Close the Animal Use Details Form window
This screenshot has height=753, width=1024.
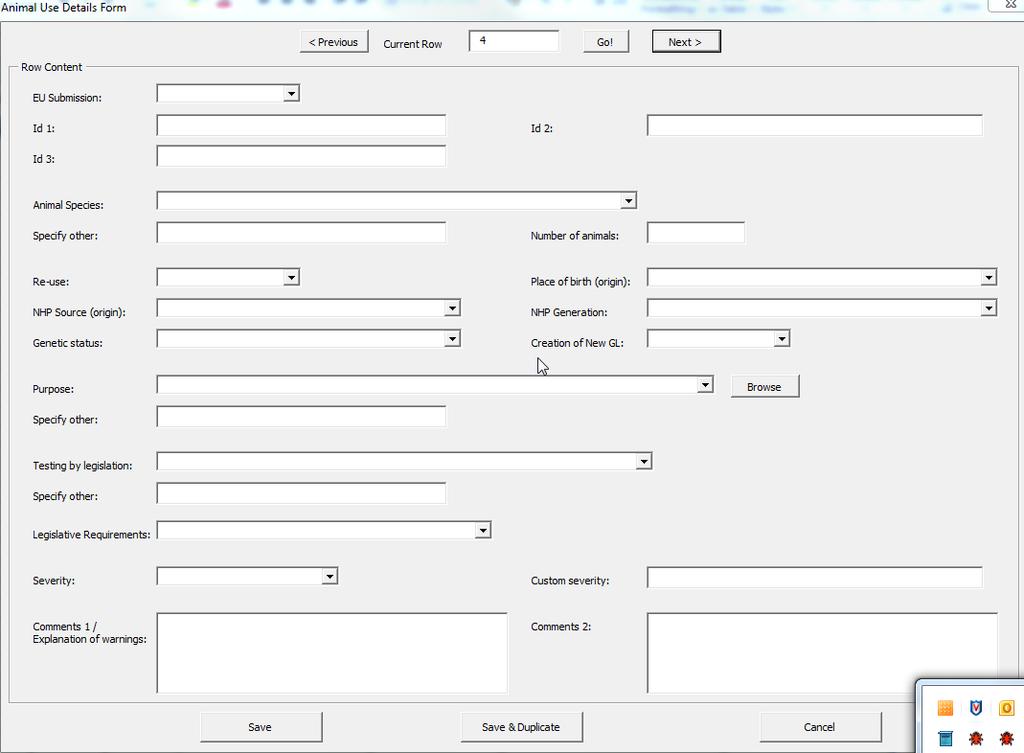(1008, 5)
